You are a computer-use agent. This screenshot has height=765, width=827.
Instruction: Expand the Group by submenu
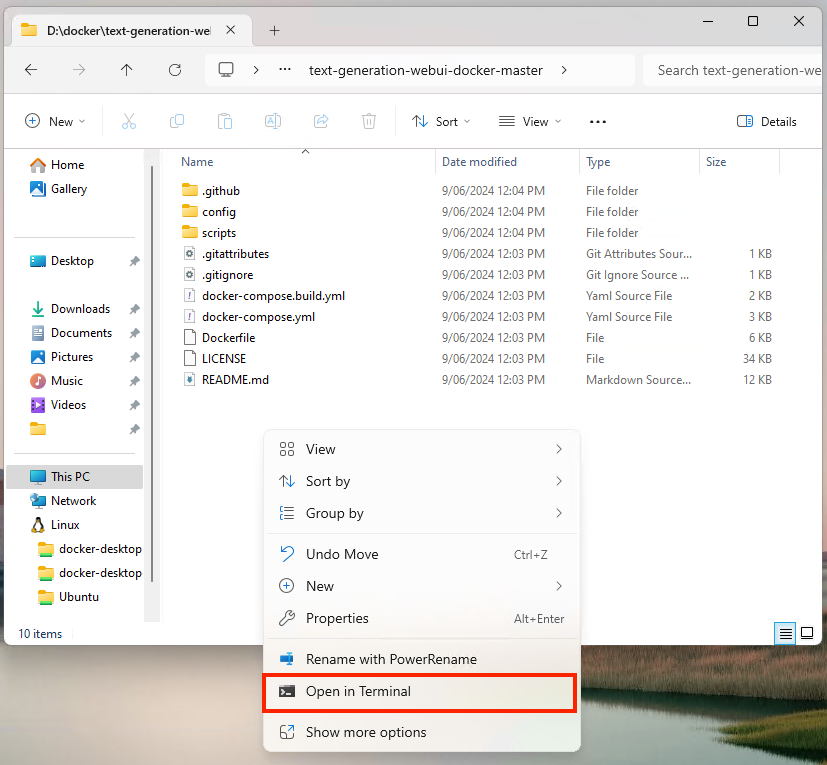421,513
